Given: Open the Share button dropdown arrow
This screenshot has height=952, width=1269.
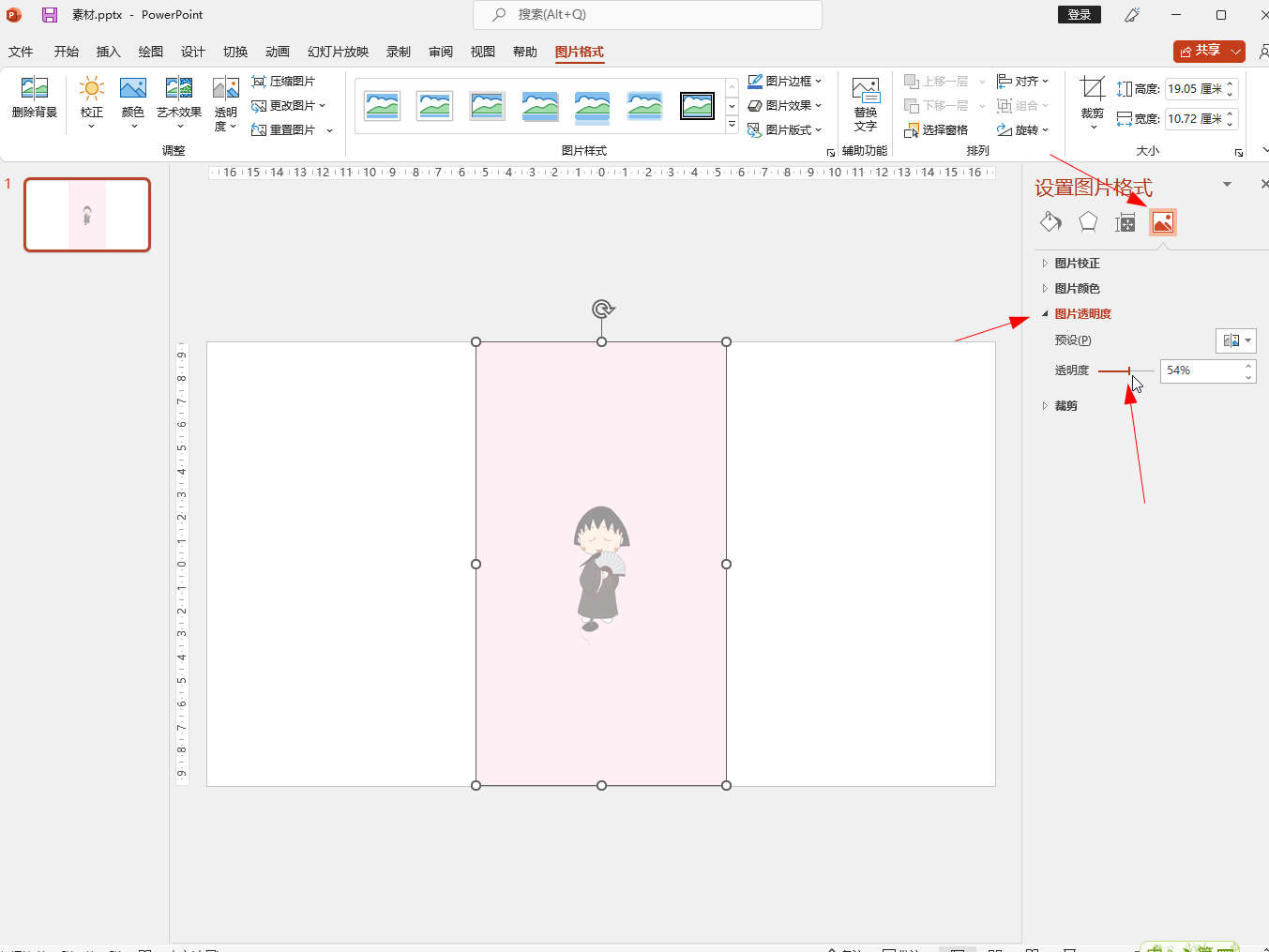Looking at the screenshot, I should coord(1236,52).
